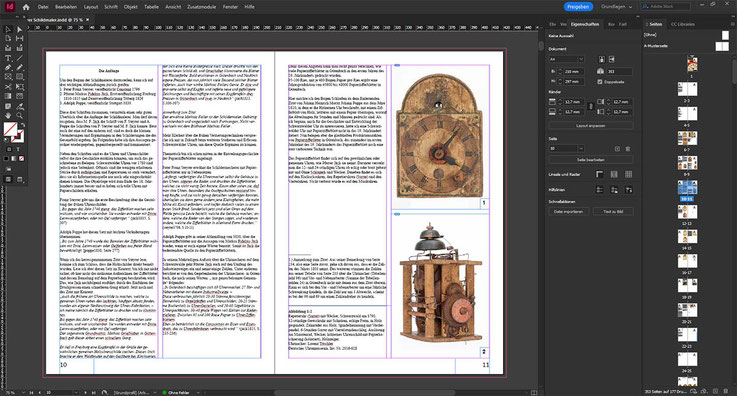Click the fill color swatch

(9, 128)
